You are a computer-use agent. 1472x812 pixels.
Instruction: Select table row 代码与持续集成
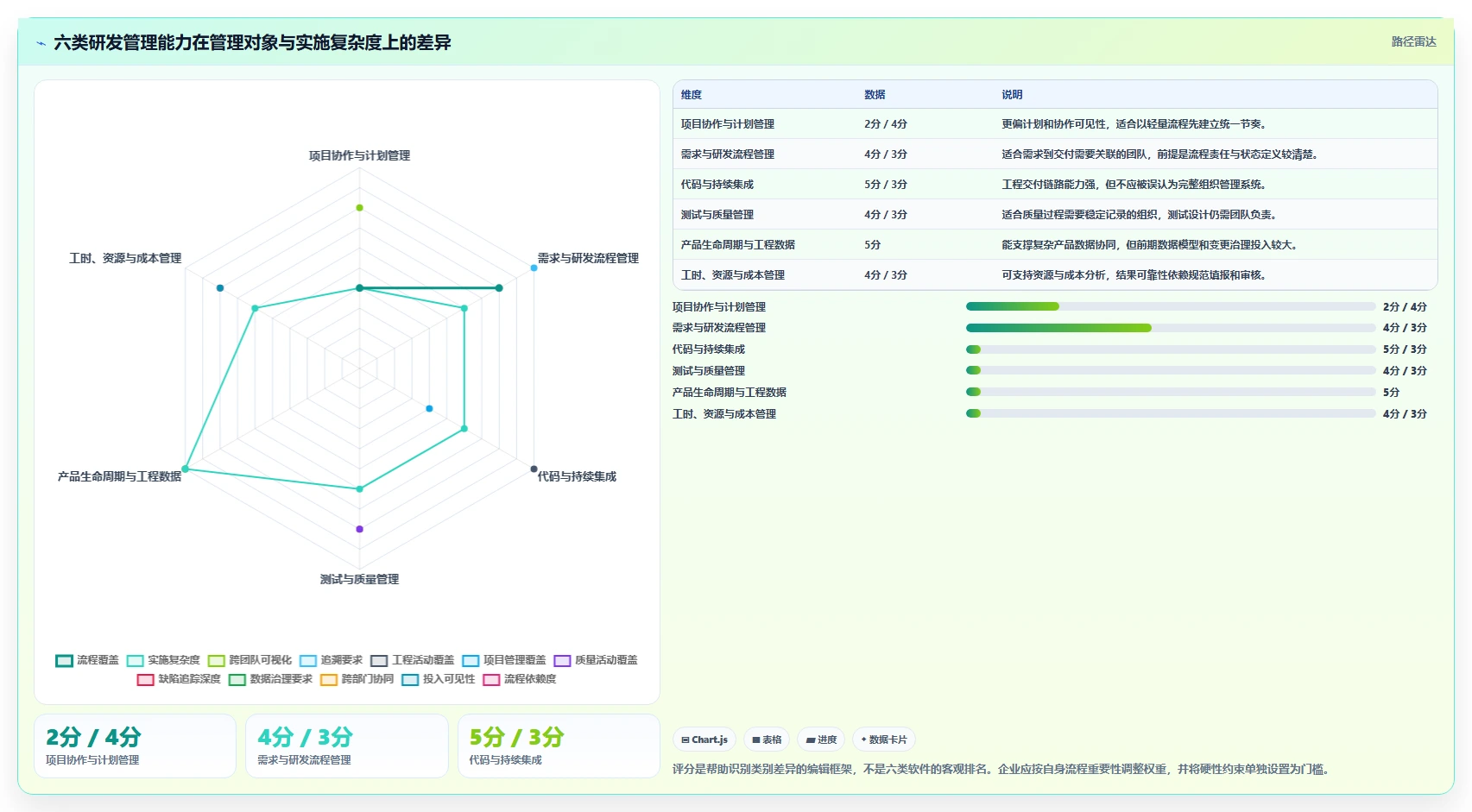(1055, 184)
